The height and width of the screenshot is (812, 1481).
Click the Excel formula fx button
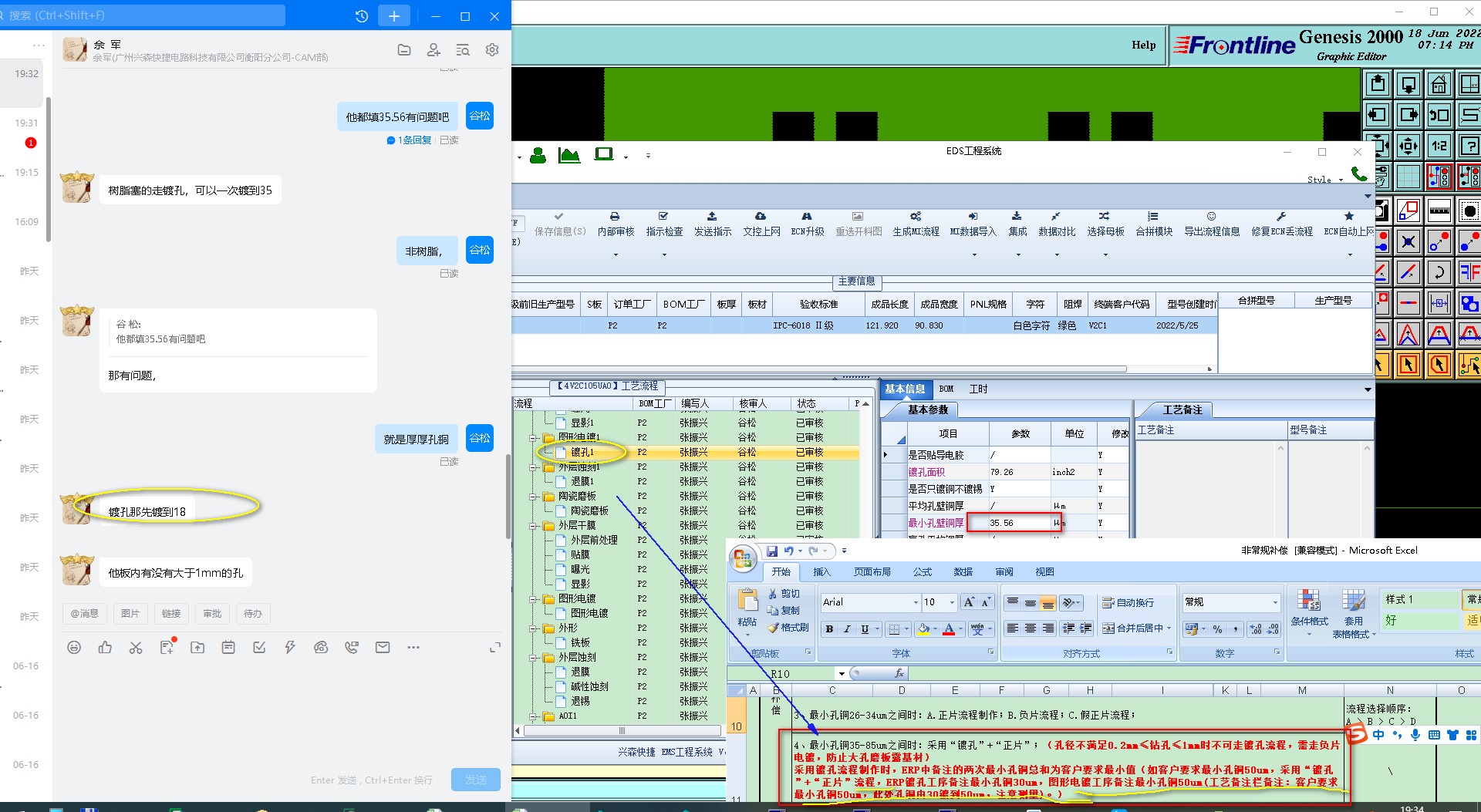coord(899,674)
